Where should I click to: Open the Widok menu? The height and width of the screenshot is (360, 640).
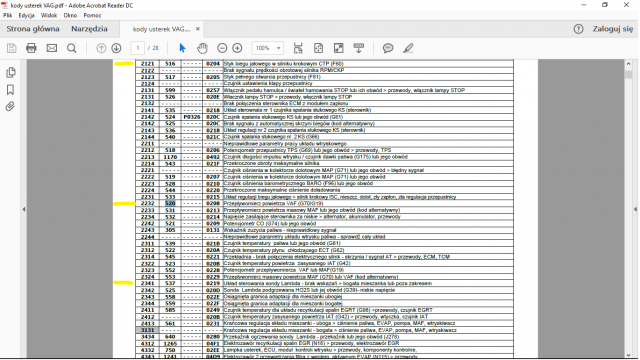point(49,15)
